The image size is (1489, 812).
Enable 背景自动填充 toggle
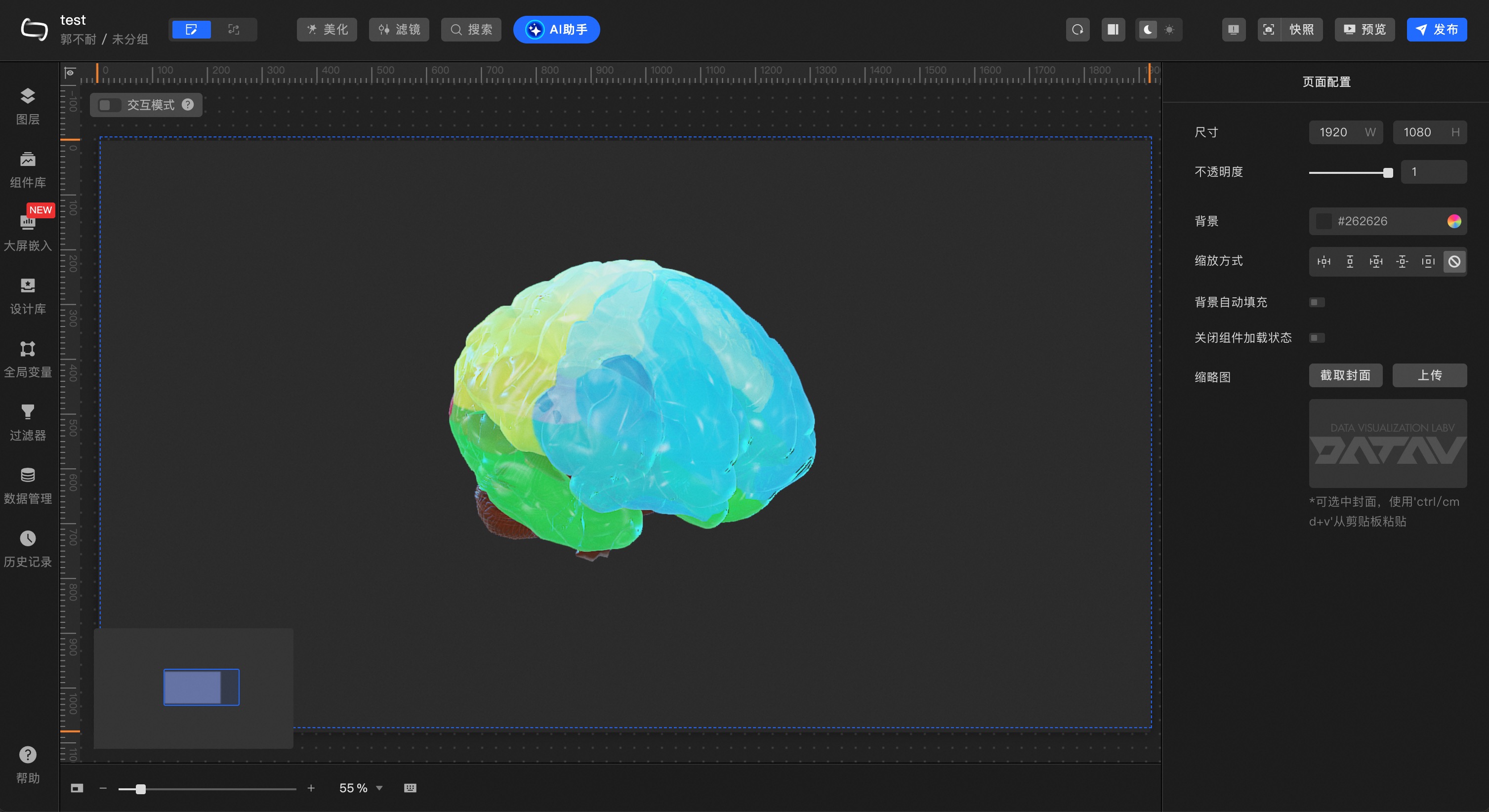click(x=1316, y=302)
